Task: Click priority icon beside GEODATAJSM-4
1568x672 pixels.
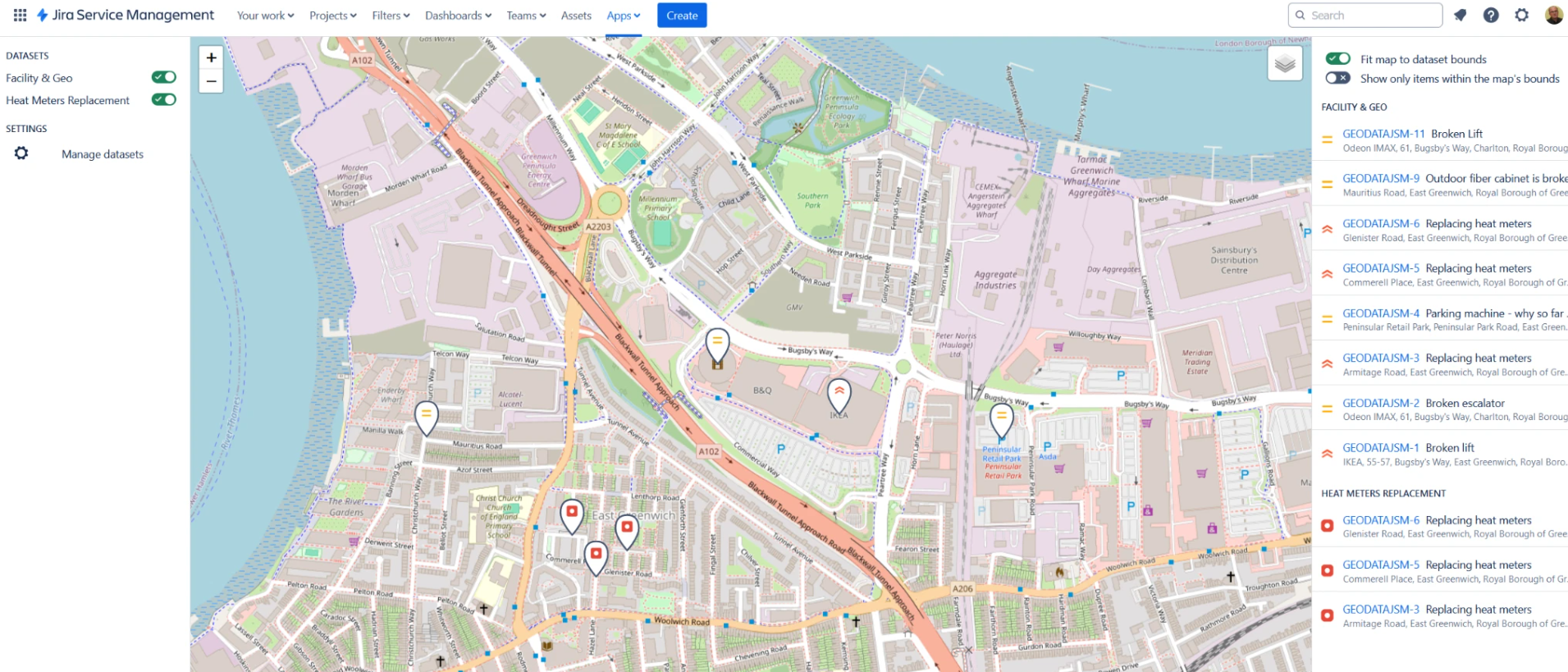Action: (1327, 319)
